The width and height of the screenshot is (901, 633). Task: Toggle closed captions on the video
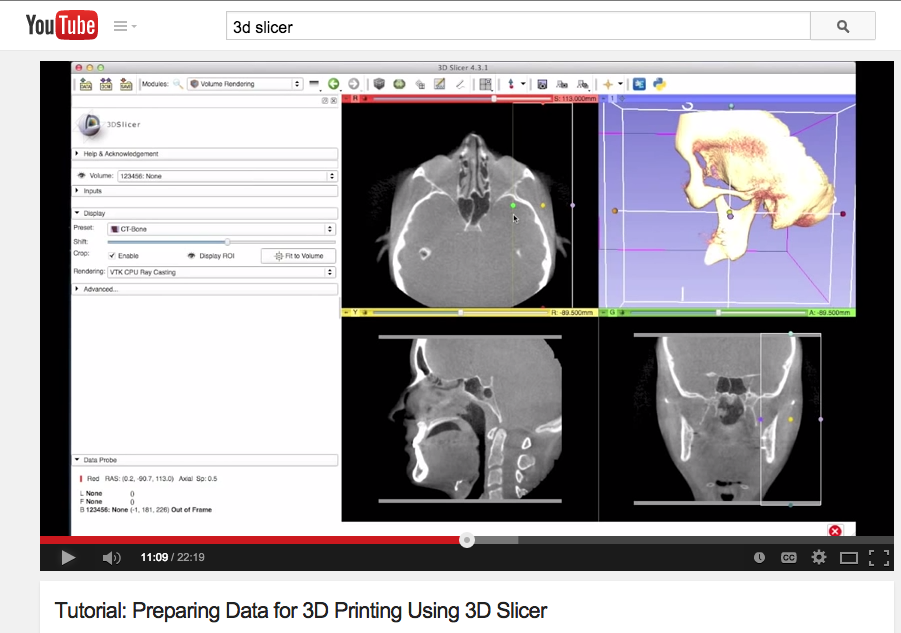pyautogui.click(x=789, y=557)
